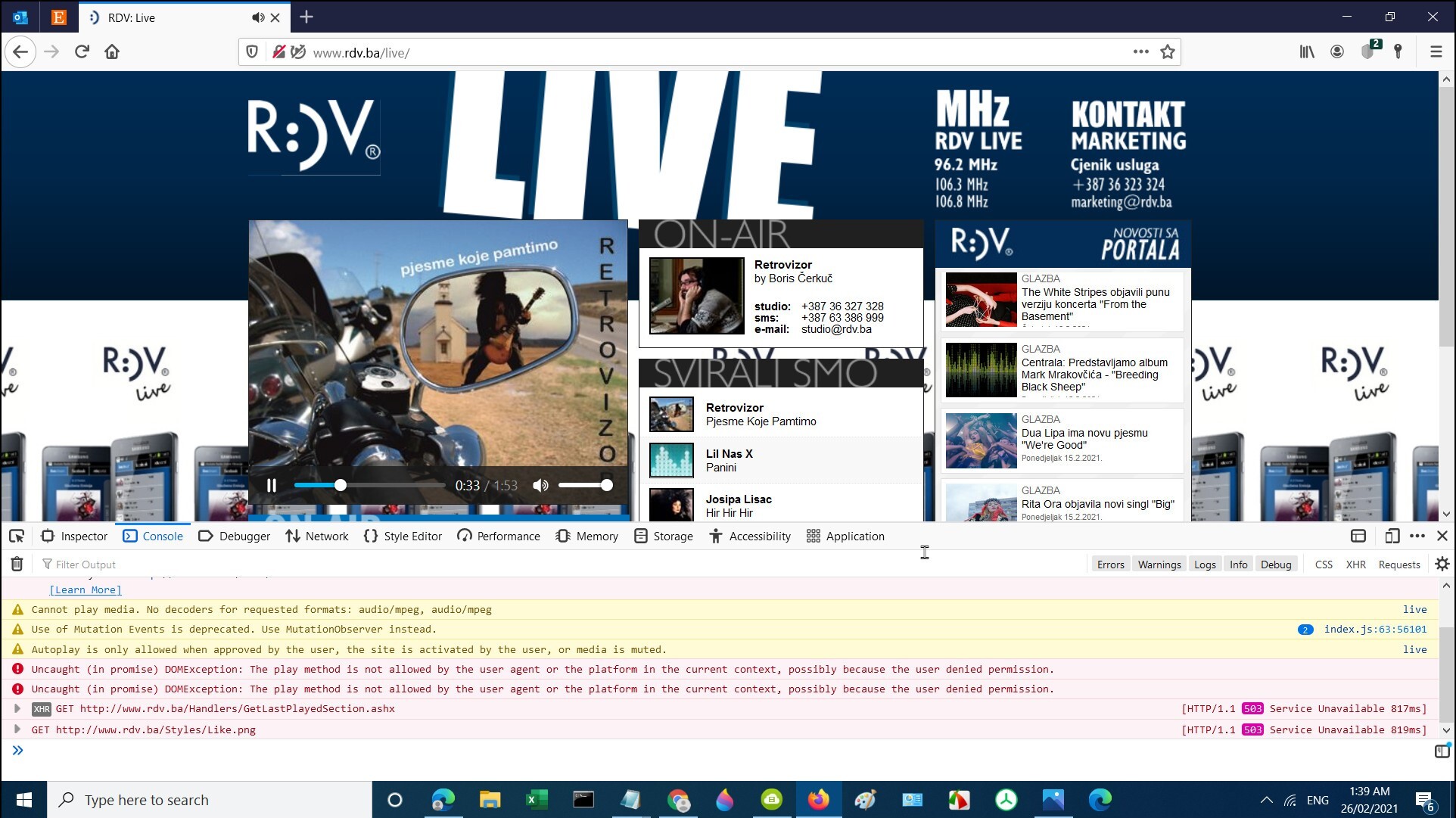
Task: Switch to the Network tab
Action: pyautogui.click(x=317, y=537)
